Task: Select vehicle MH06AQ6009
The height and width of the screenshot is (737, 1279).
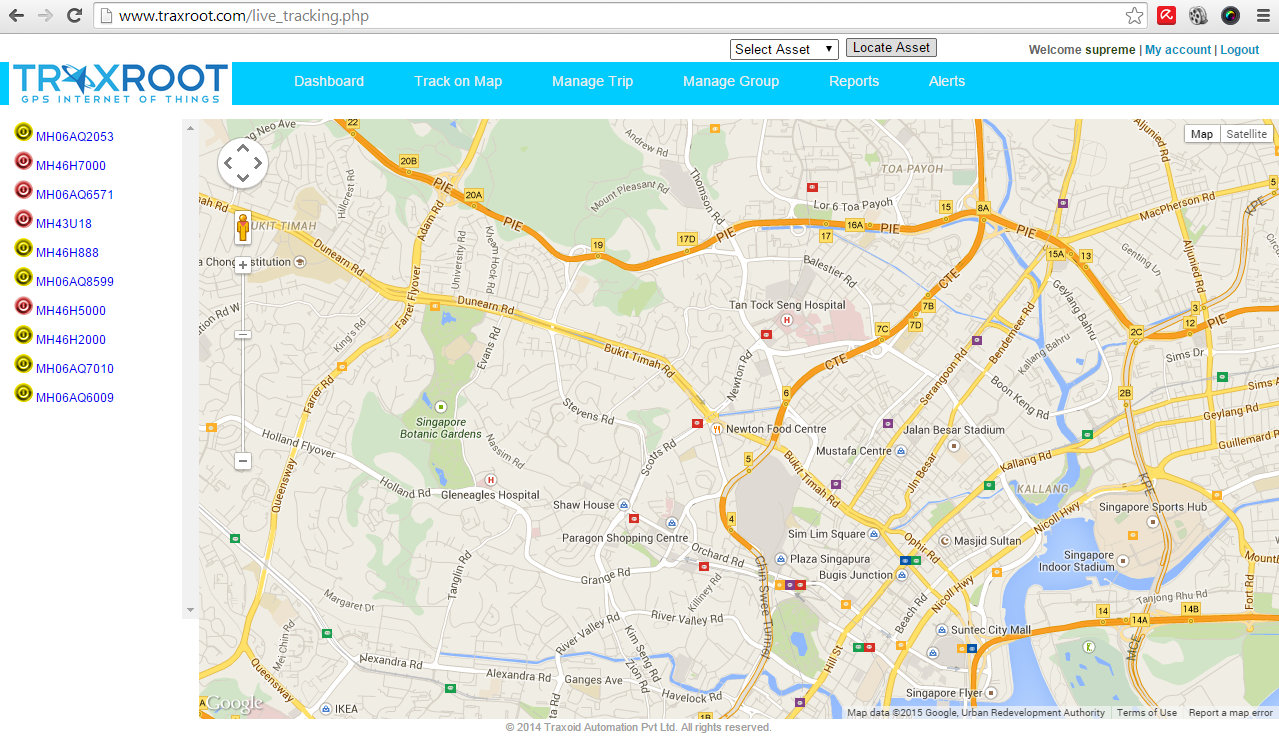Action: pyautogui.click(x=75, y=398)
